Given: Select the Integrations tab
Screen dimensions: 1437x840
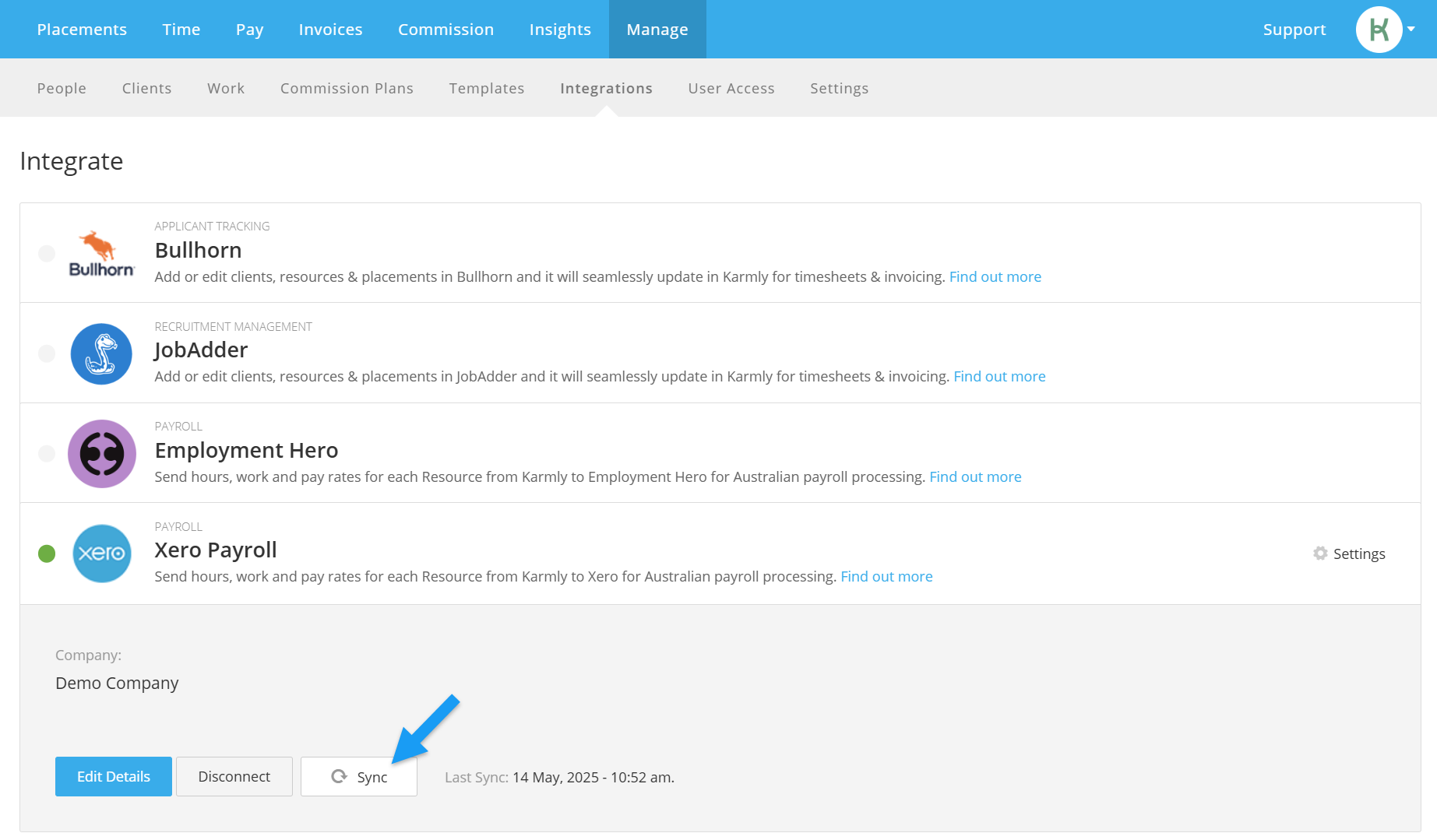Looking at the screenshot, I should pos(606,88).
